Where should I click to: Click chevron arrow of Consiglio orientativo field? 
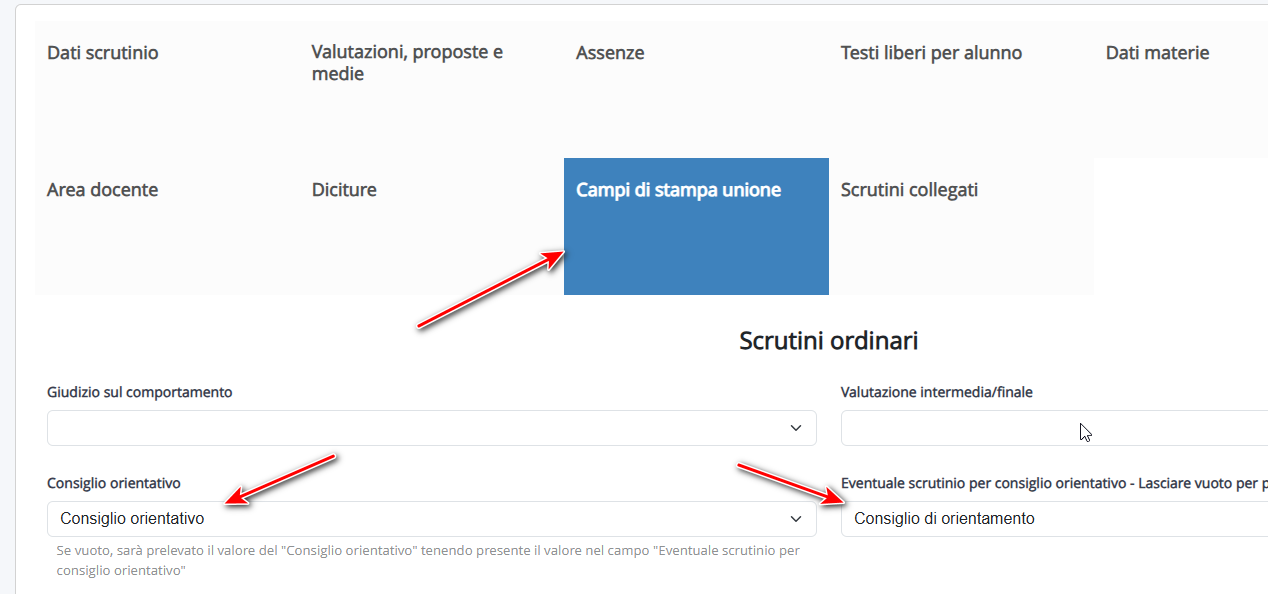point(796,519)
